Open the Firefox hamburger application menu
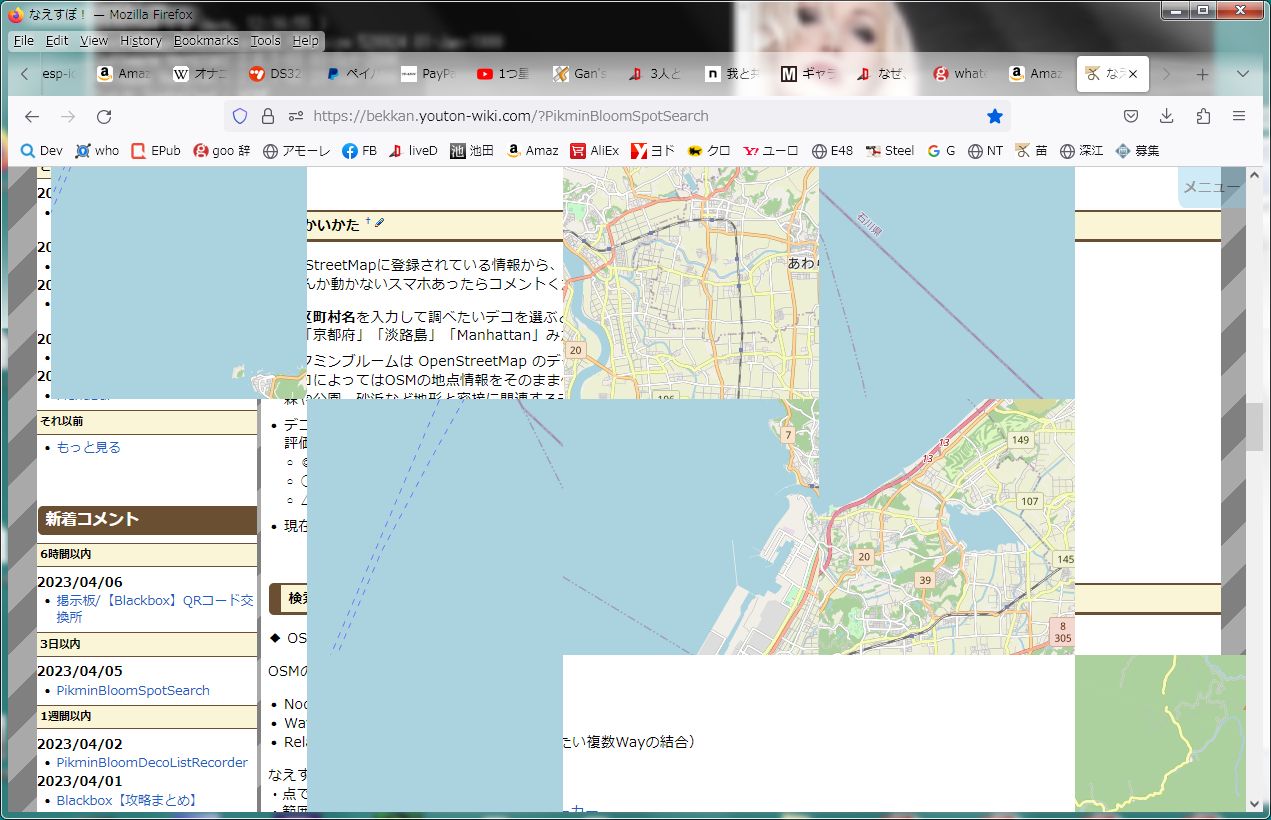The width and height of the screenshot is (1271, 820). pos(1239,116)
